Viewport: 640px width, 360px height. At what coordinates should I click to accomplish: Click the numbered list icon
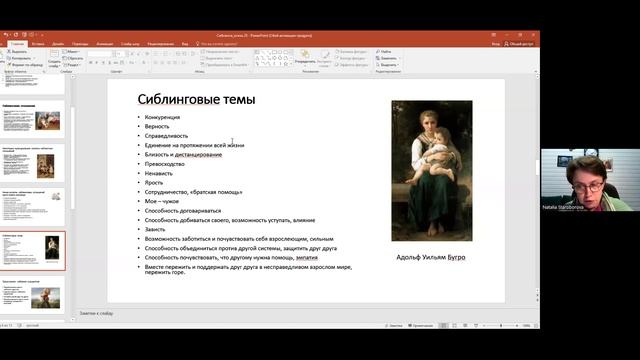coord(165,54)
